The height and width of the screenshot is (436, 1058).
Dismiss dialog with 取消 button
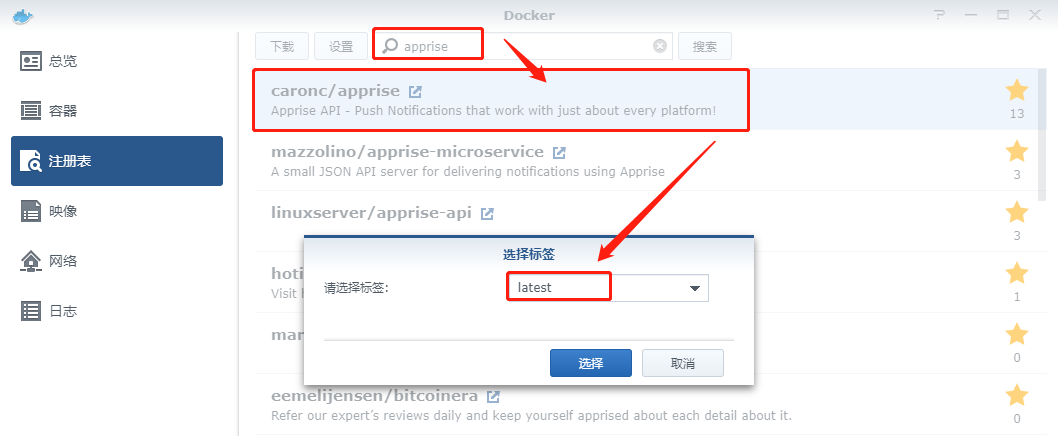tap(683, 363)
